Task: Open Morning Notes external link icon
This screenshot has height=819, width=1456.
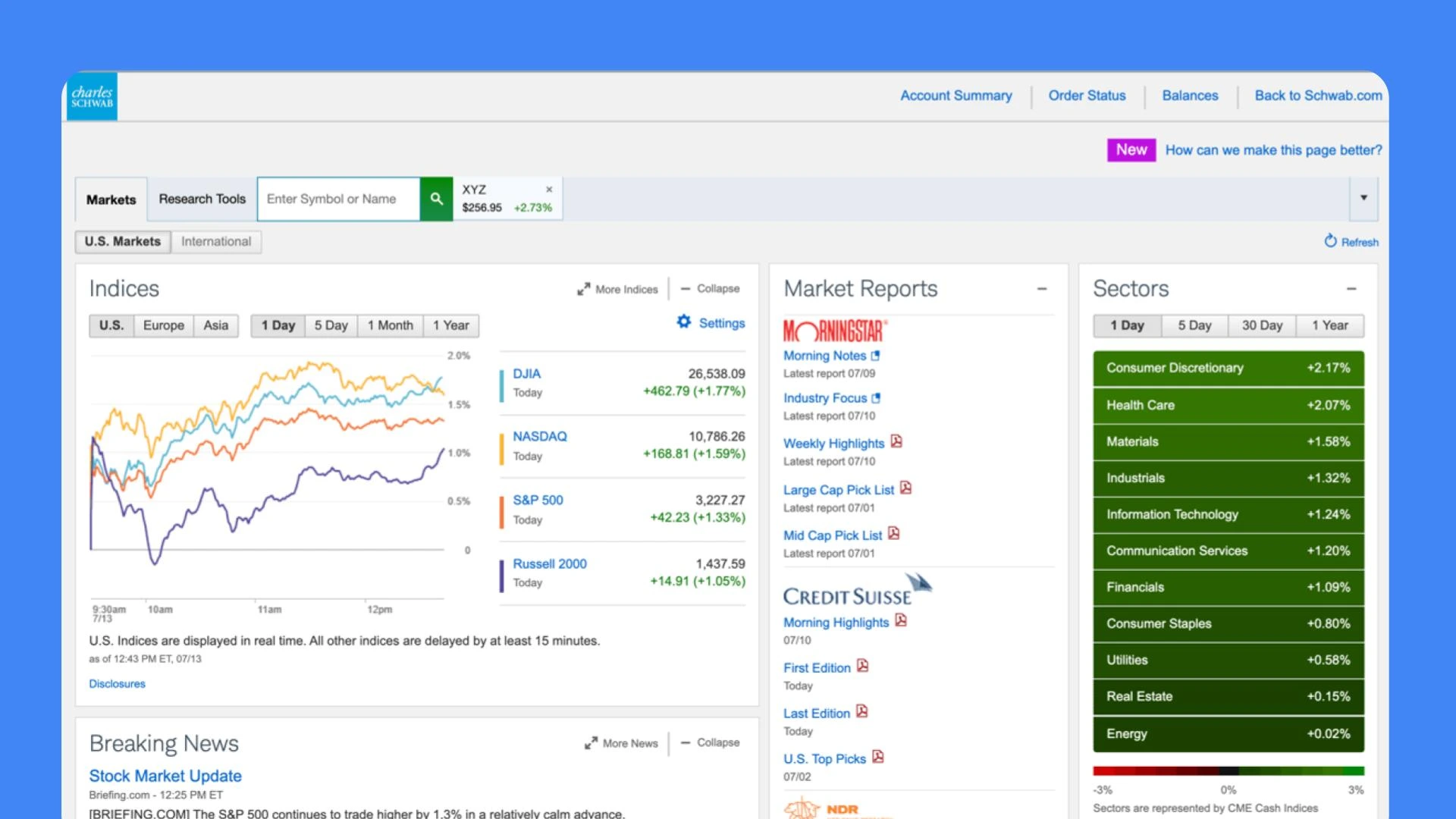Action: tap(876, 355)
